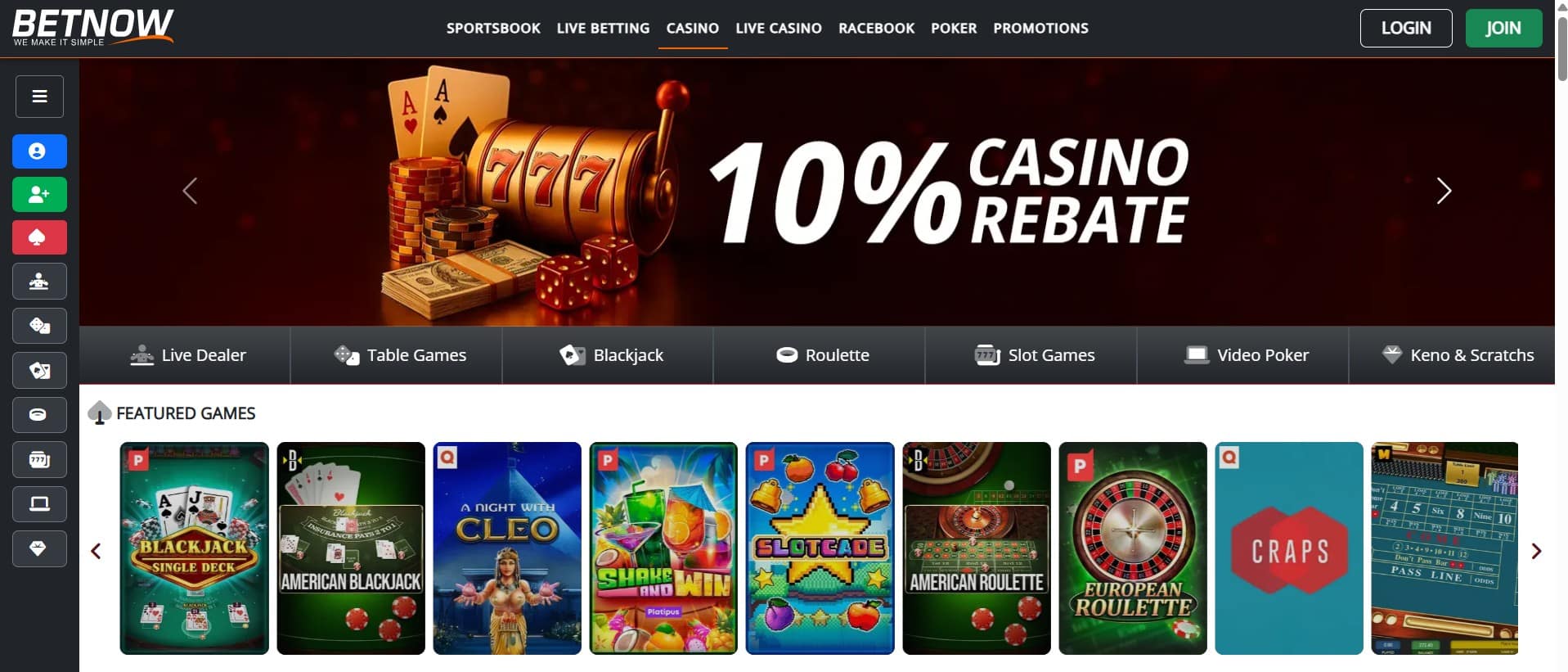Open the hamburger menu in sidebar
Screen dimensions: 1568x672
pyautogui.click(x=39, y=97)
